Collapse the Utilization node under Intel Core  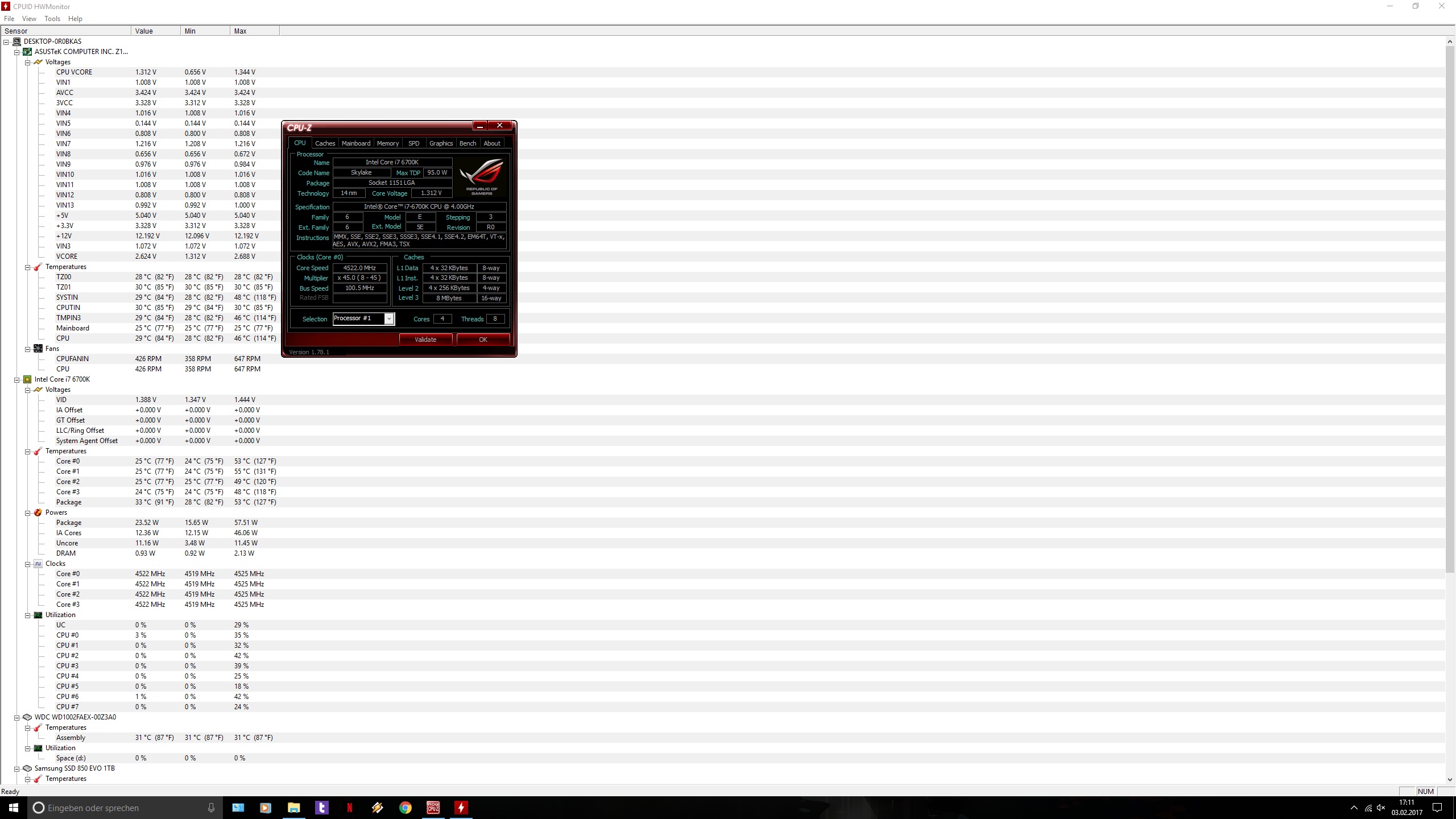27,615
